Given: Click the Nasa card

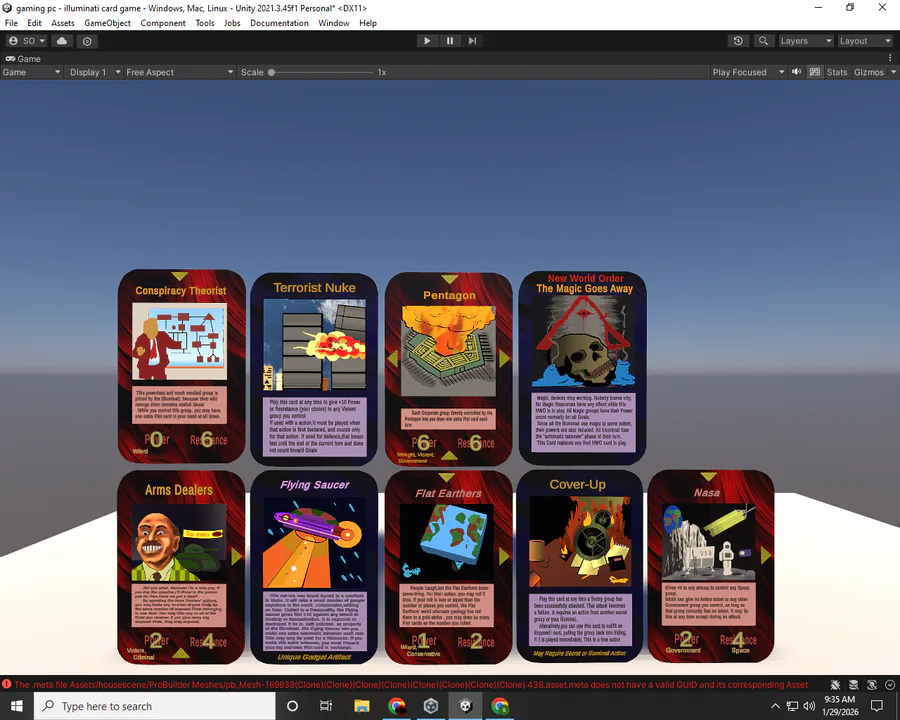Looking at the screenshot, I should [x=711, y=566].
